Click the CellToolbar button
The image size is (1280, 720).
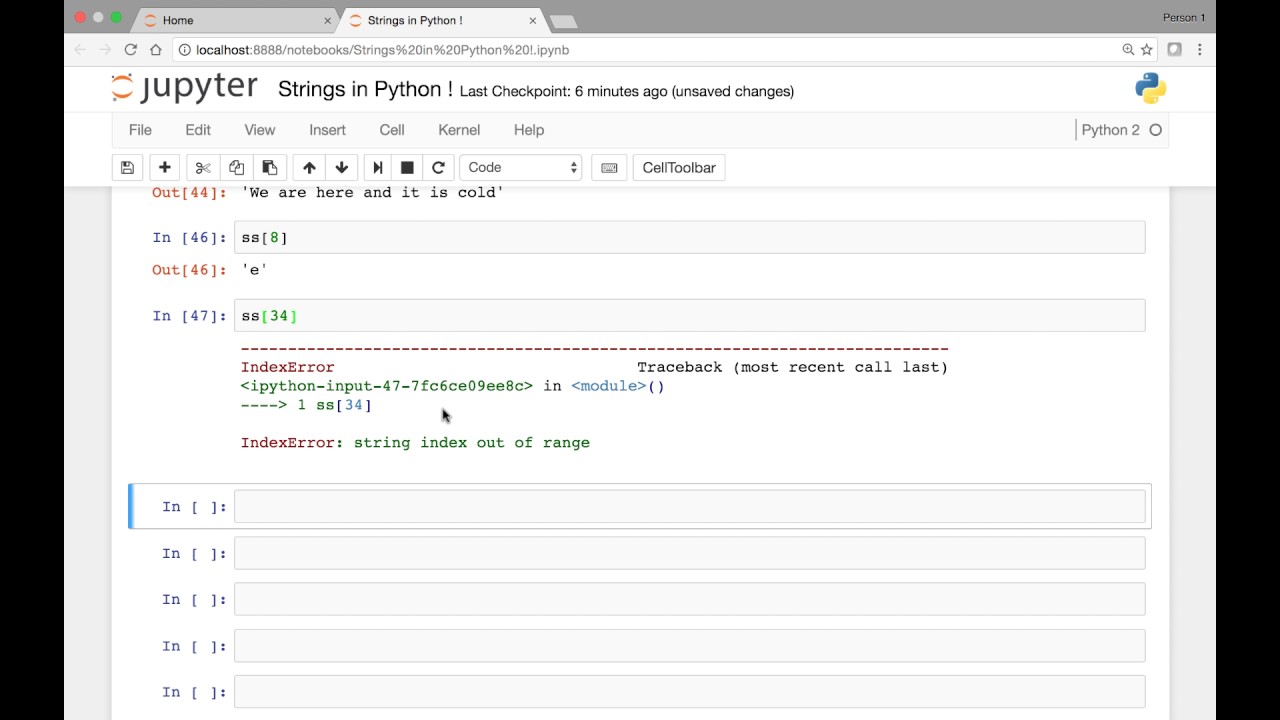click(679, 168)
